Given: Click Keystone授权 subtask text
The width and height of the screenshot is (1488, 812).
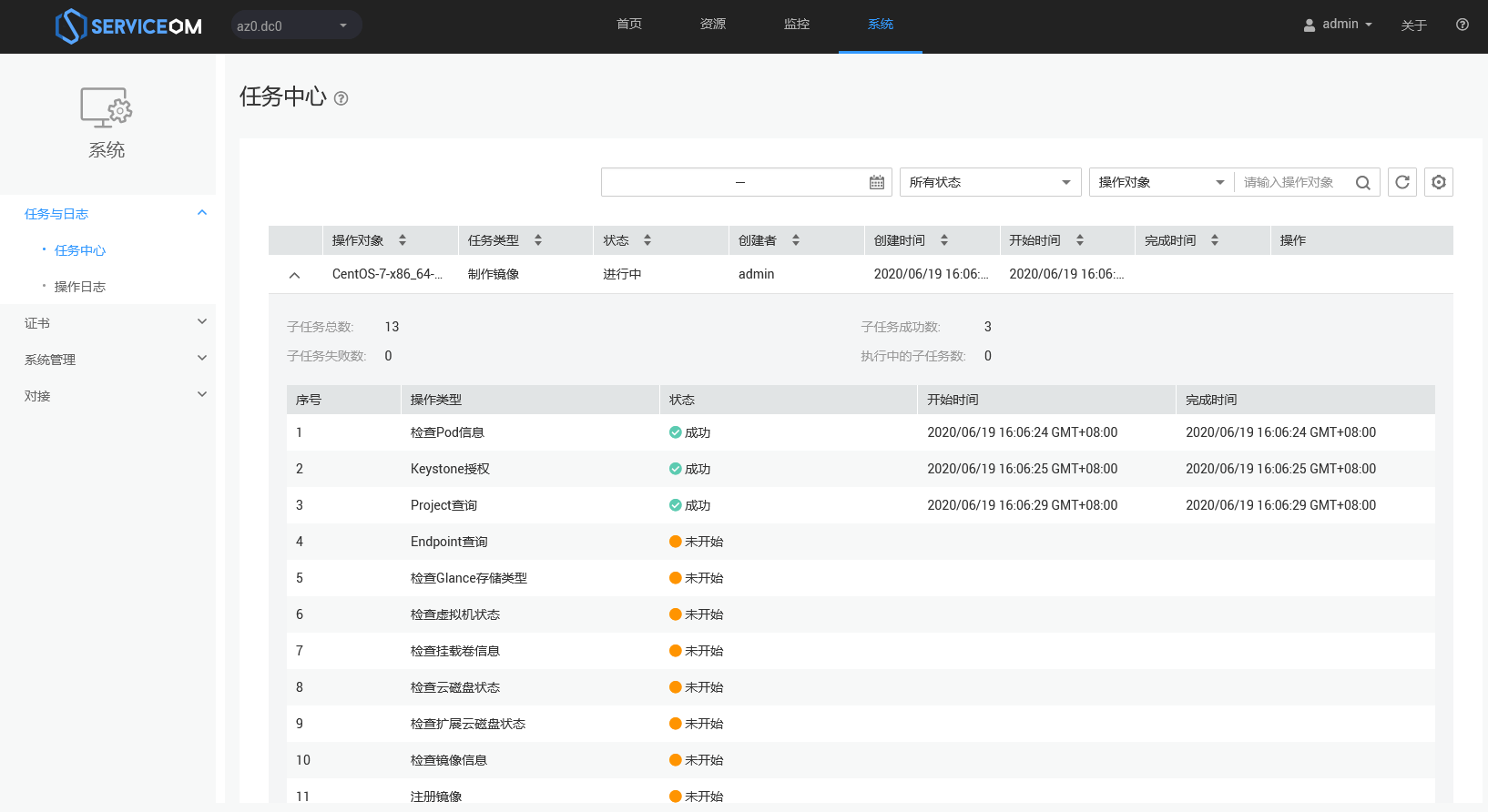Looking at the screenshot, I should click(x=450, y=469).
